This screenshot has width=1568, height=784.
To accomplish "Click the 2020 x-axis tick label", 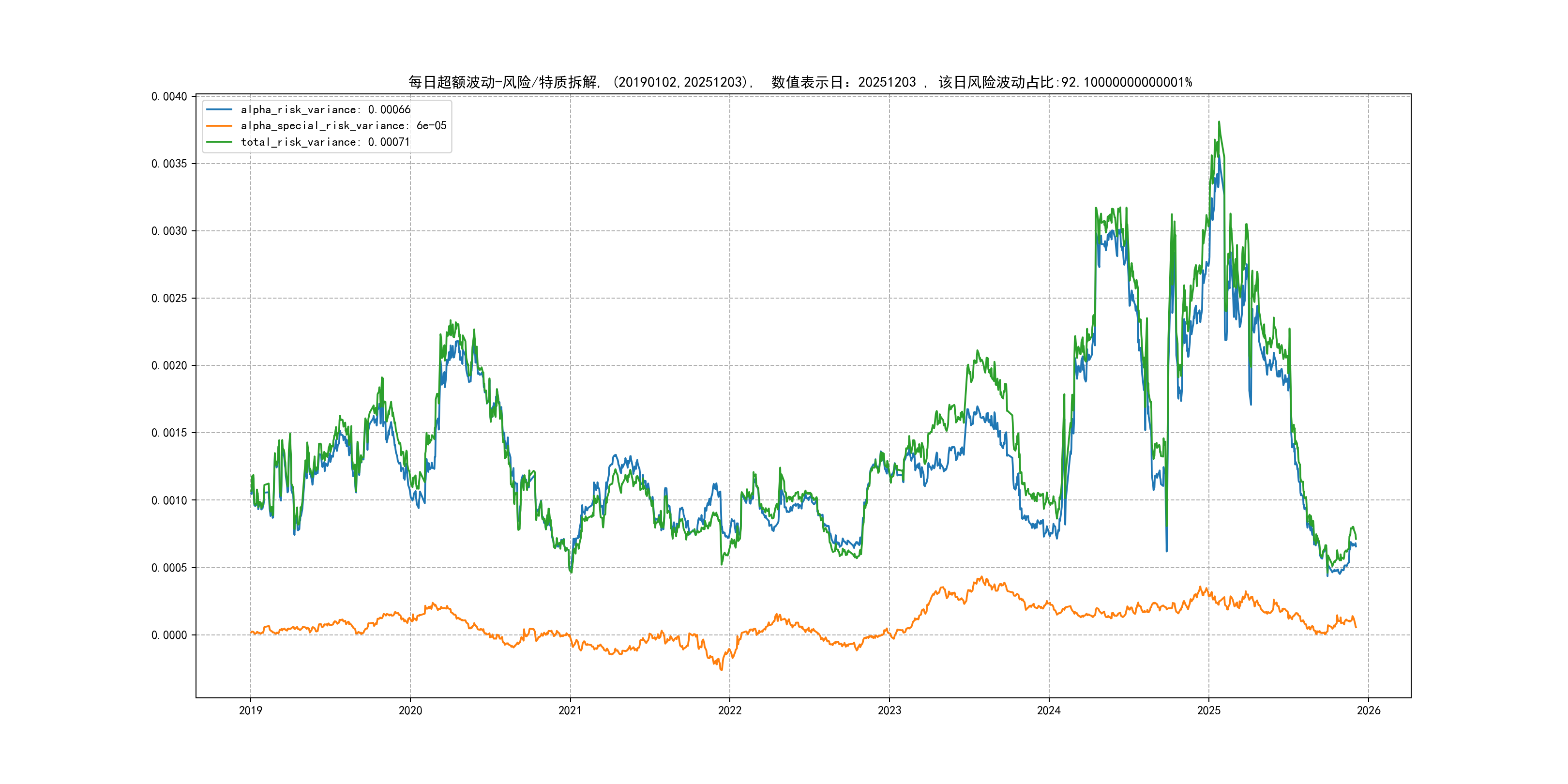I will [x=410, y=710].
